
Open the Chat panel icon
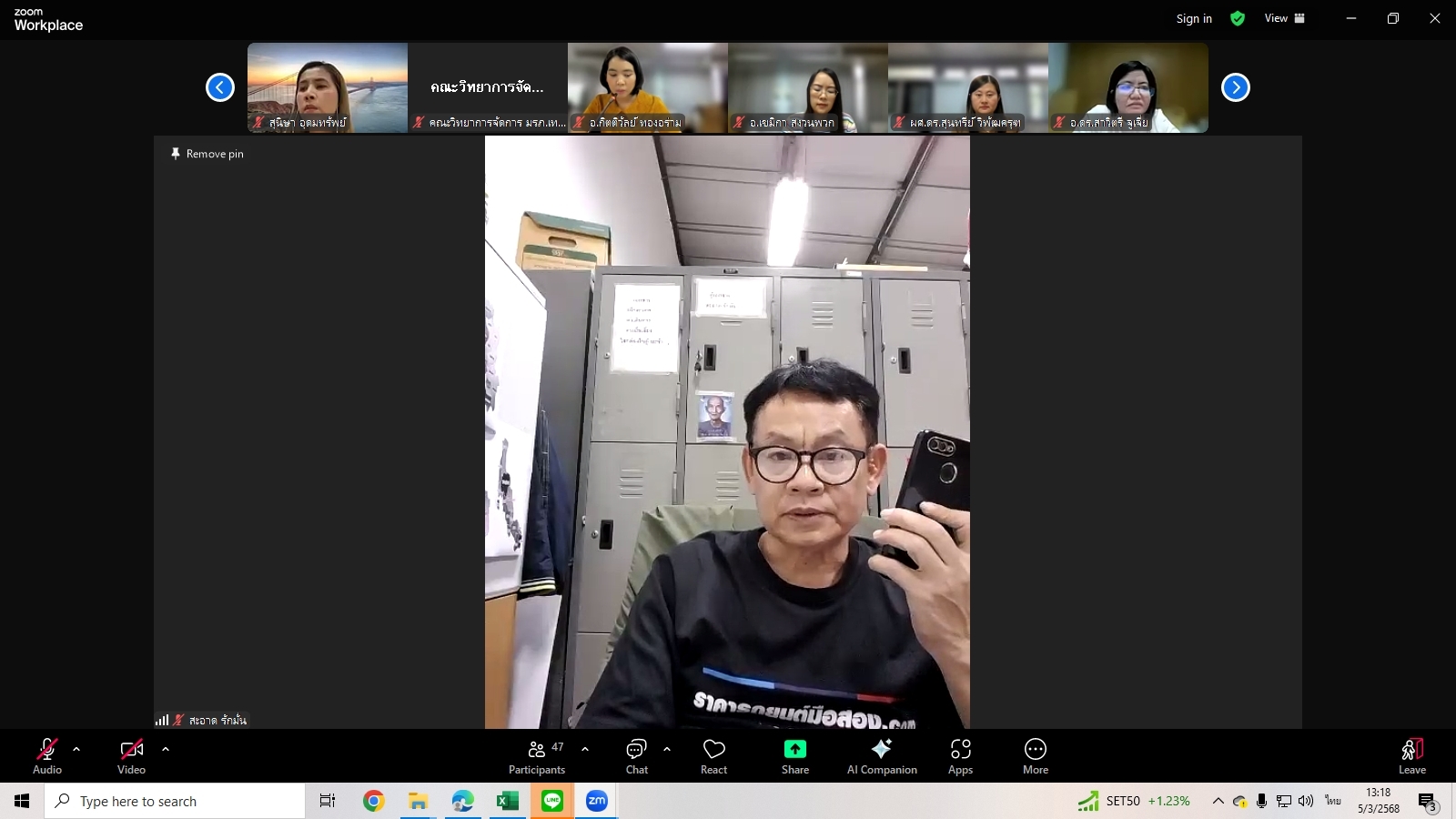tap(636, 749)
